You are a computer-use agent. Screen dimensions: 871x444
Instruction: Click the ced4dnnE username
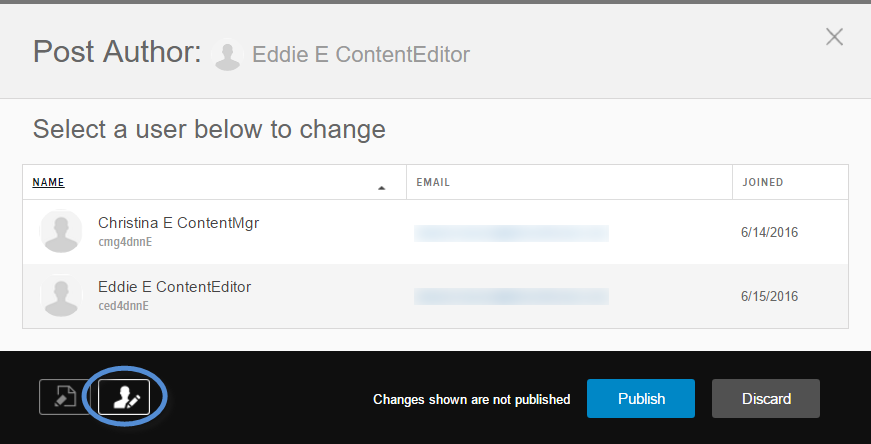pyautogui.click(x=124, y=306)
